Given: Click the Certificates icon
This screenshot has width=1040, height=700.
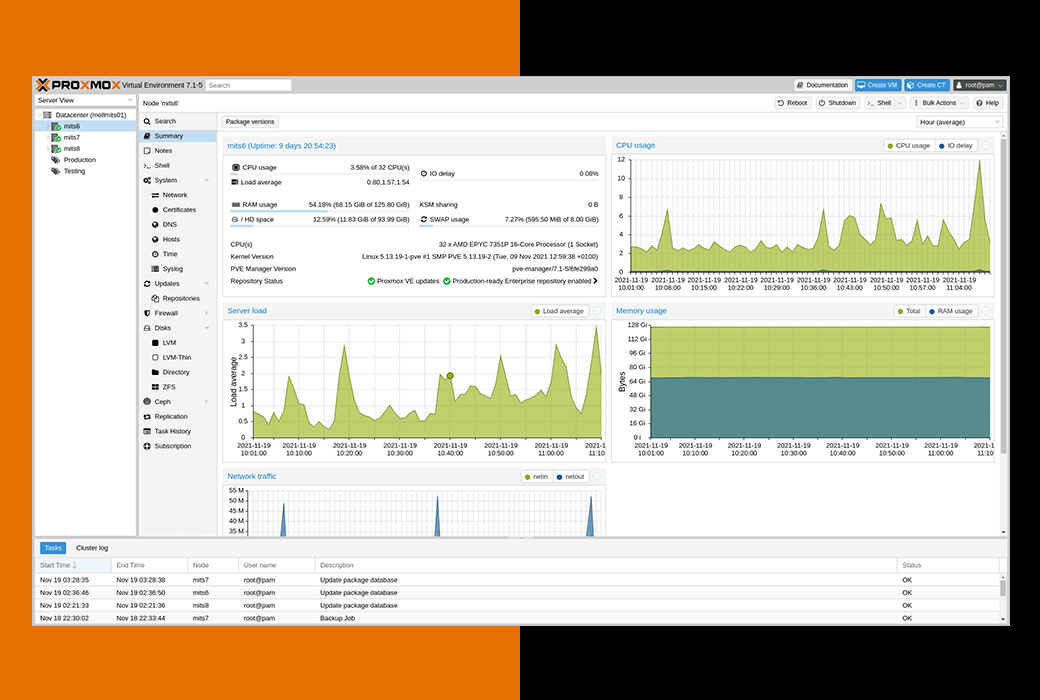Looking at the screenshot, I should pyautogui.click(x=155, y=210).
